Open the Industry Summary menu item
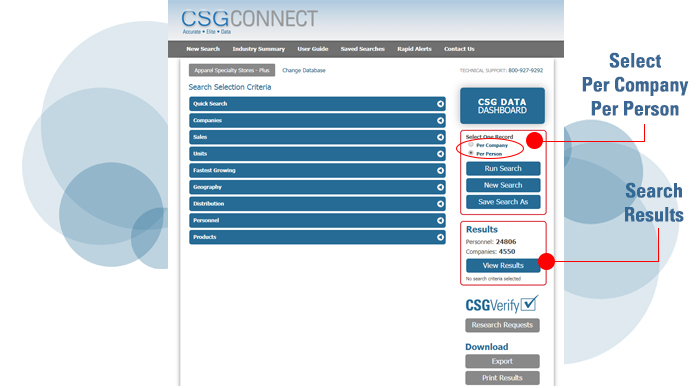700x388 pixels. pyautogui.click(x=258, y=49)
